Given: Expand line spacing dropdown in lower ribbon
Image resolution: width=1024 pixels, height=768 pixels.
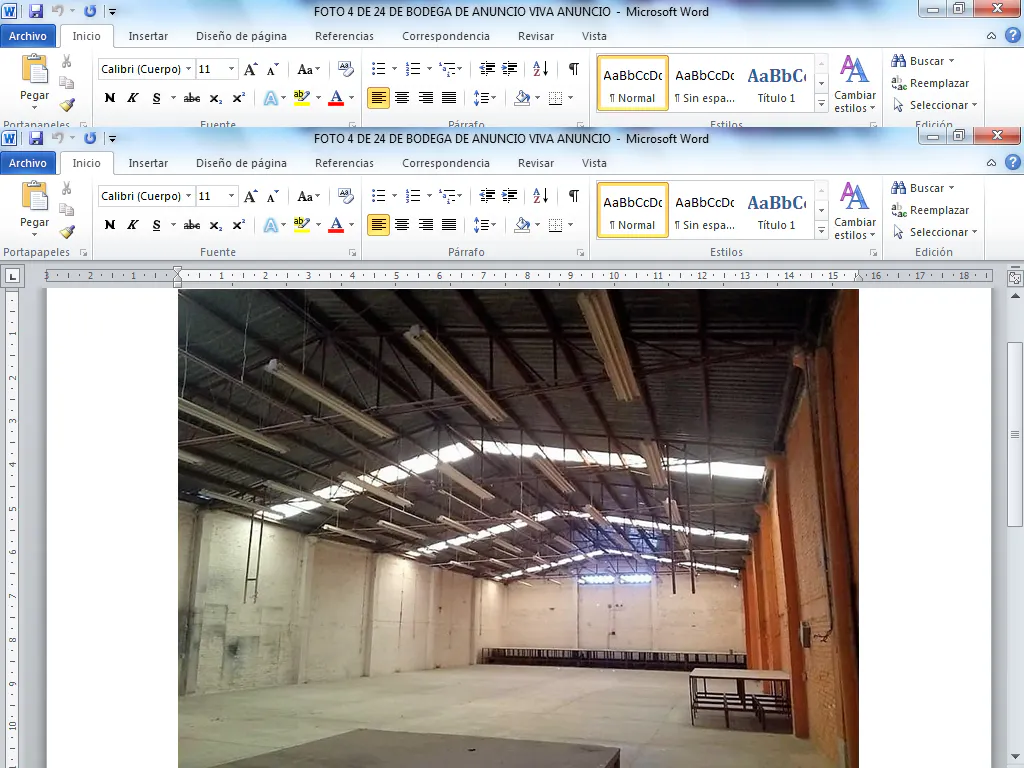Looking at the screenshot, I should pyautogui.click(x=492, y=225).
